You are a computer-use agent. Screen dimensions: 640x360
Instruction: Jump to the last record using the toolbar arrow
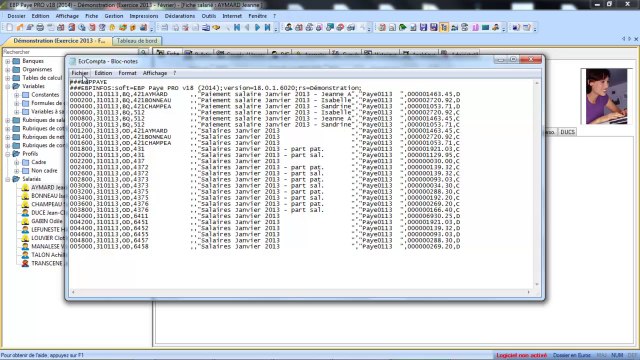pyautogui.click(x=268, y=28)
